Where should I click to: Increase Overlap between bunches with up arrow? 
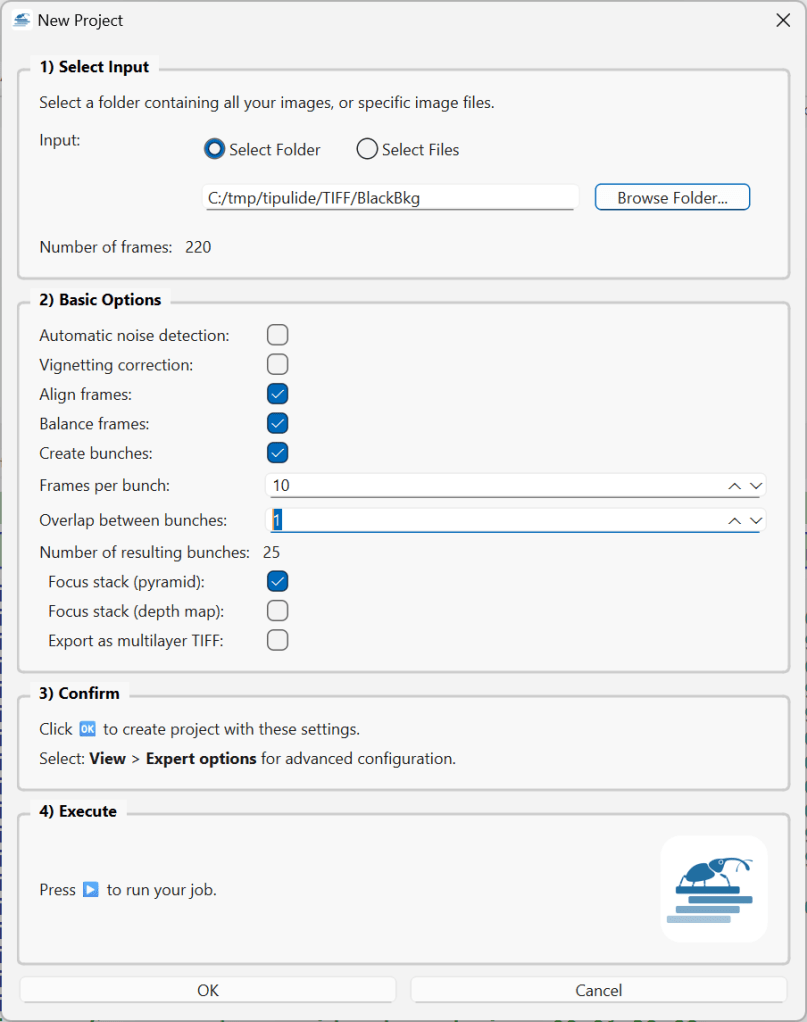coord(734,521)
